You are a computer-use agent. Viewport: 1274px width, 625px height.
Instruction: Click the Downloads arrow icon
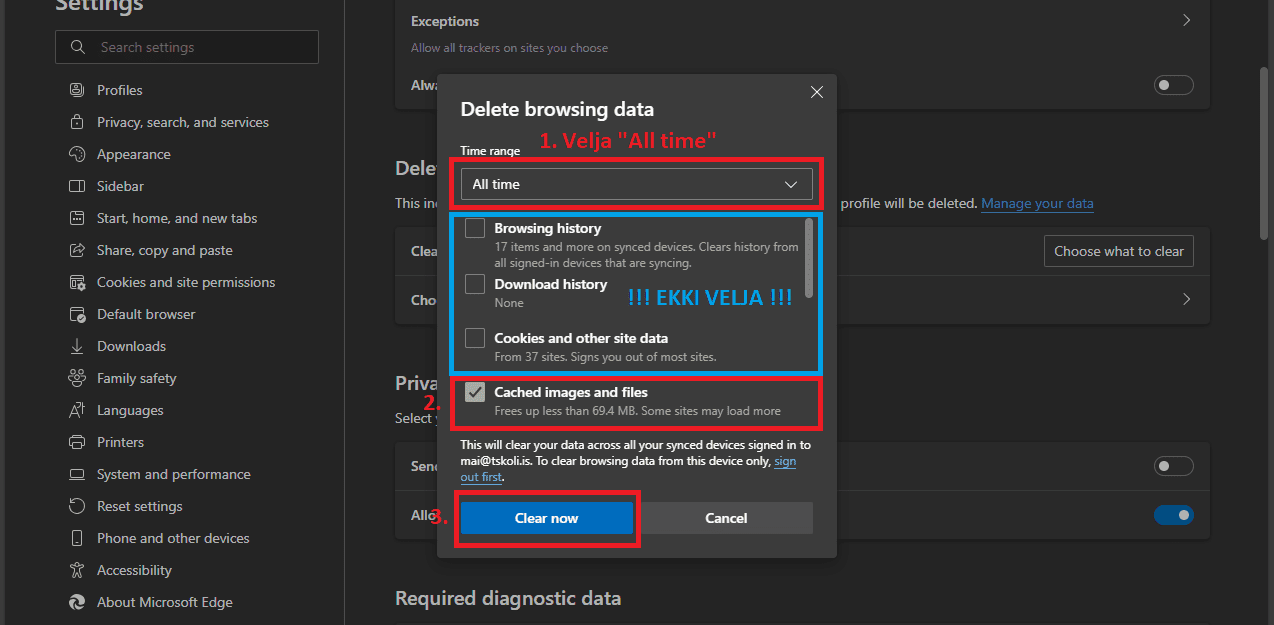click(x=77, y=346)
